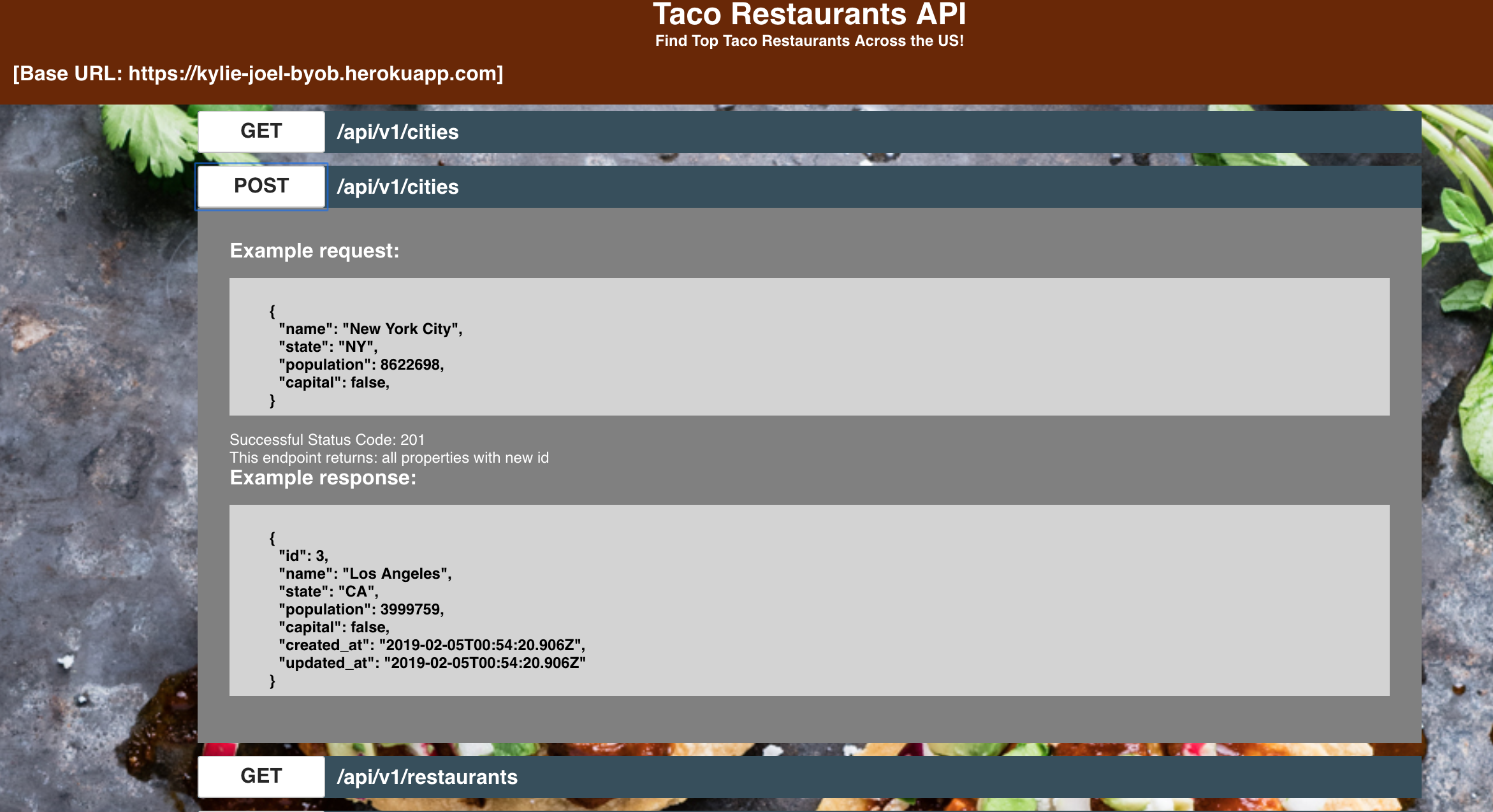Viewport: 1493px width, 812px height.
Task: Click the /api/v1/restaurants path text
Action: [x=426, y=777]
